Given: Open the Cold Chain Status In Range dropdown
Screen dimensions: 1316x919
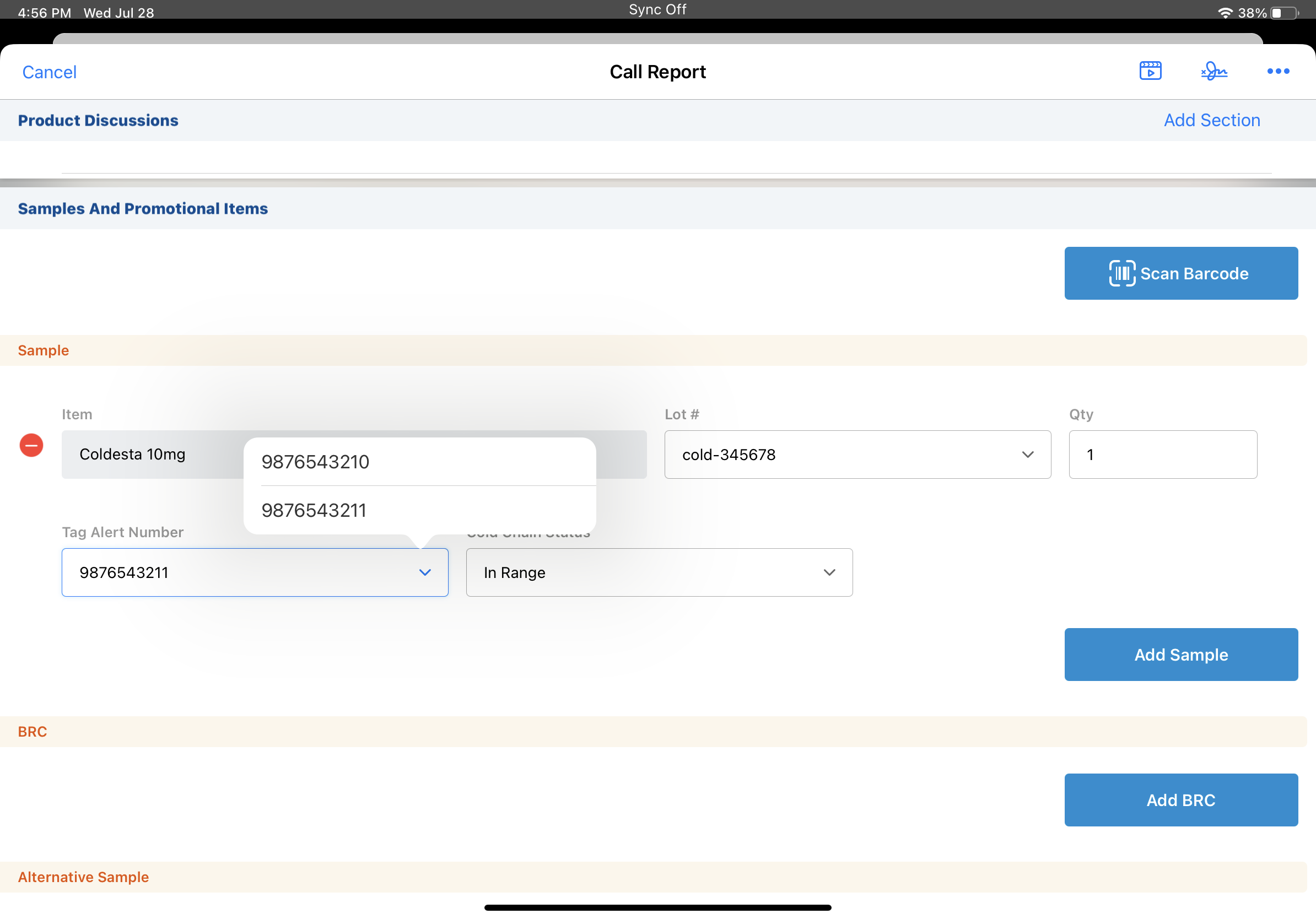Looking at the screenshot, I should 659,572.
